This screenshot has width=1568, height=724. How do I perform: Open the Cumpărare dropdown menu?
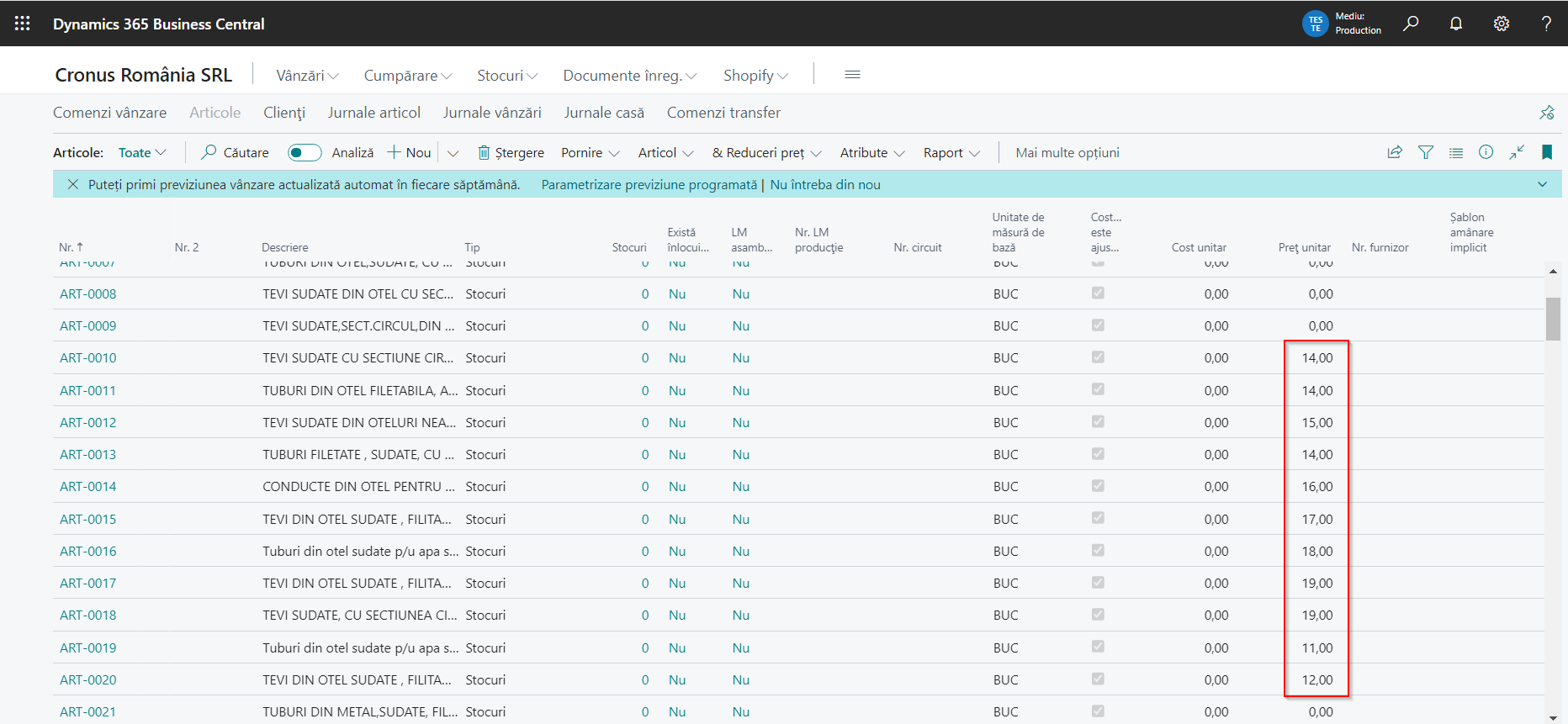[x=408, y=75]
